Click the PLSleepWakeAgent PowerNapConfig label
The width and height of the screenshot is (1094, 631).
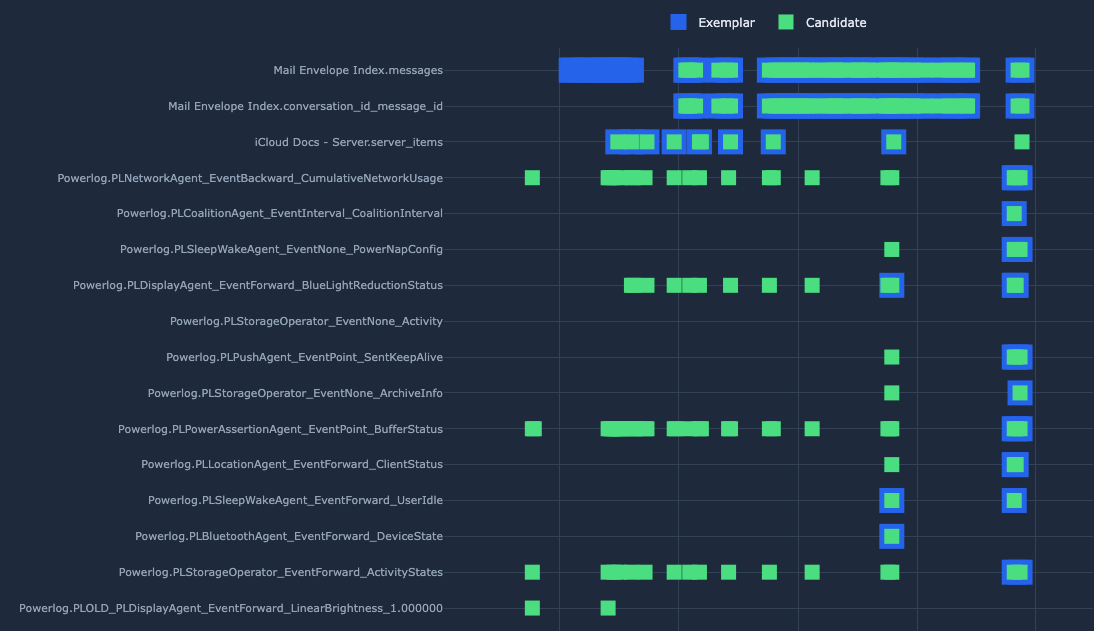pyautogui.click(x=281, y=249)
